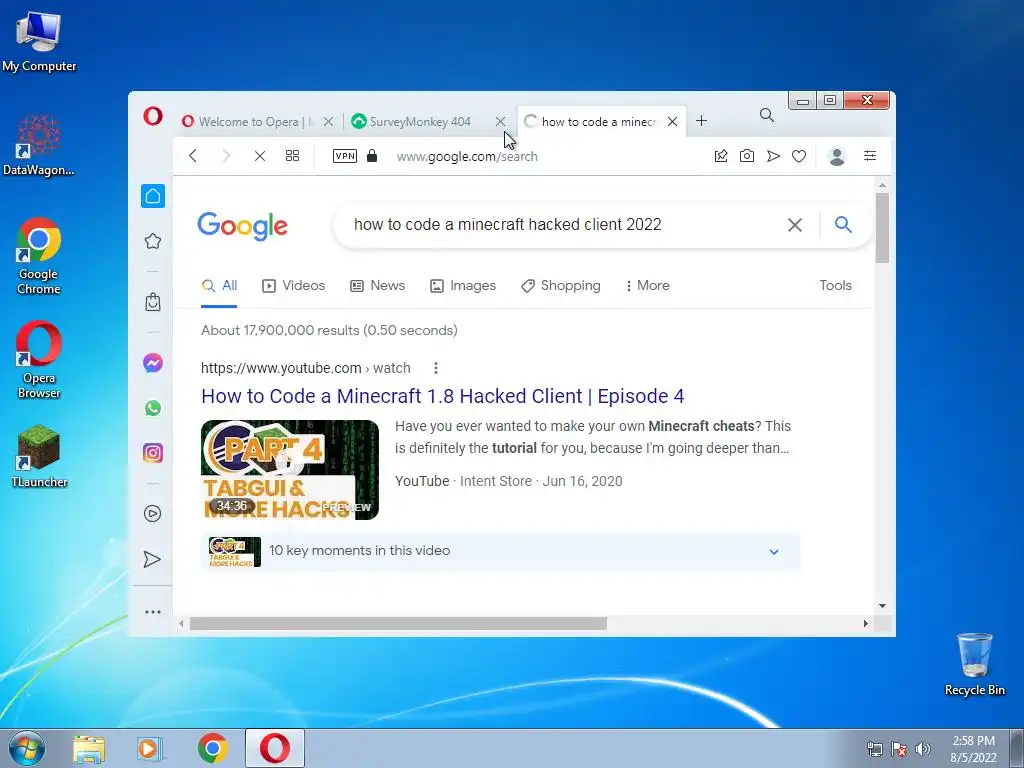Open the Opera main menu logo
1024x768 pixels.
pyautogui.click(x=153, y=116)
